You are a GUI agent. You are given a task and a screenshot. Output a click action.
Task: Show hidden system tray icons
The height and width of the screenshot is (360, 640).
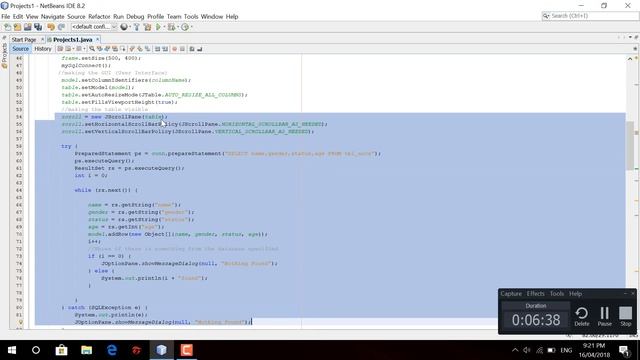pos(515,350)
